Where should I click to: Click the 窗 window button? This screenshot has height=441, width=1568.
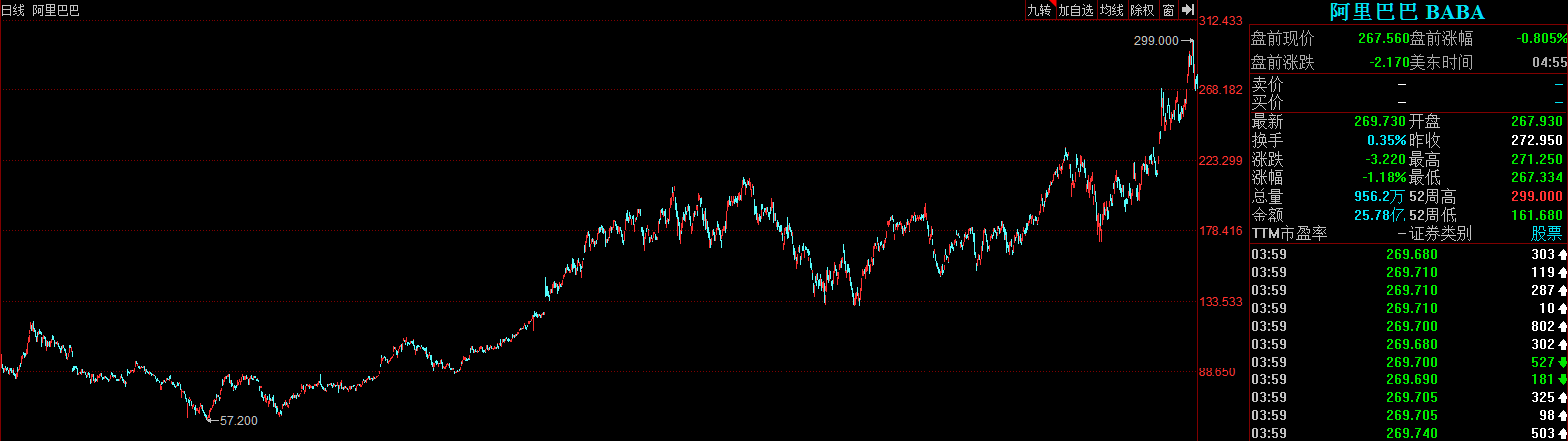1168,10
